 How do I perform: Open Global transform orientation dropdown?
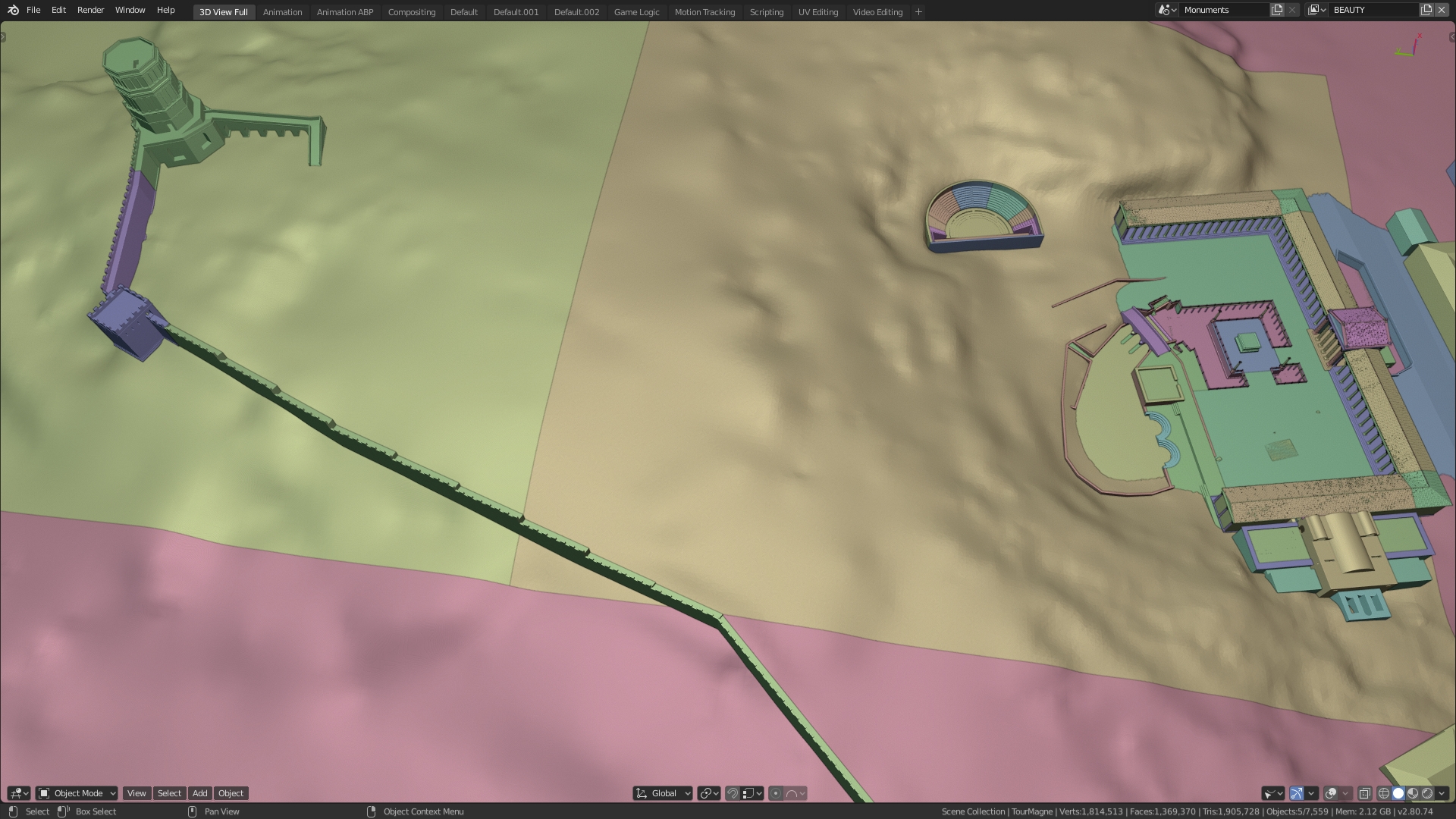(663, 793)
